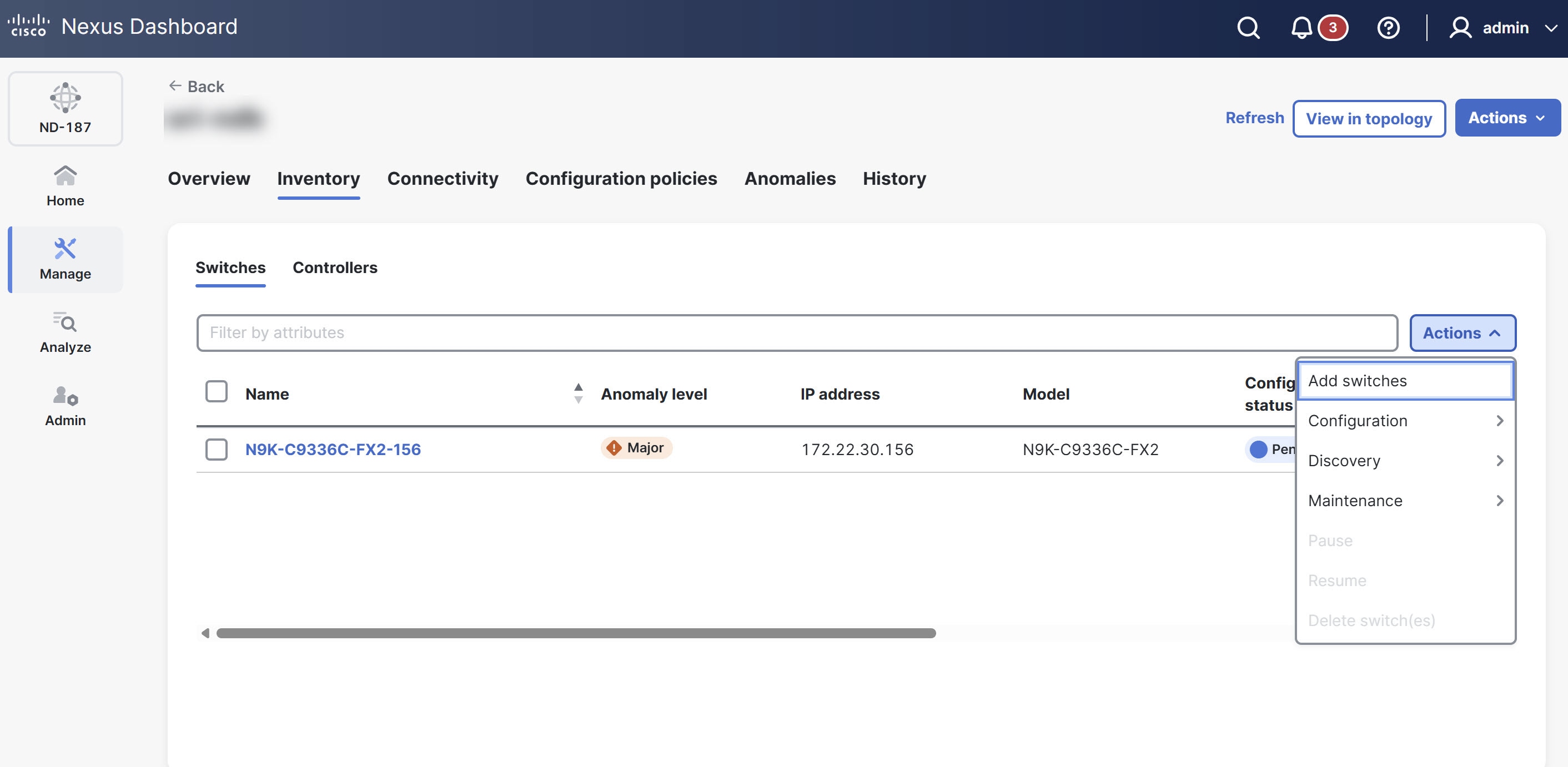Open global search from the top bar

(x=1248, y=27)
